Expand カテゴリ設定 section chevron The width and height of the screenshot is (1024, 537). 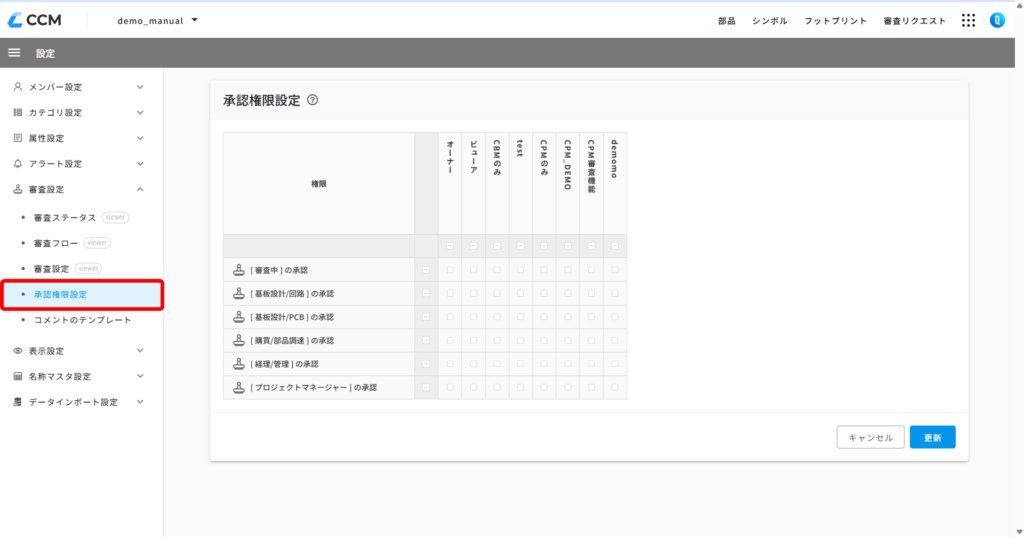point(140,112)
